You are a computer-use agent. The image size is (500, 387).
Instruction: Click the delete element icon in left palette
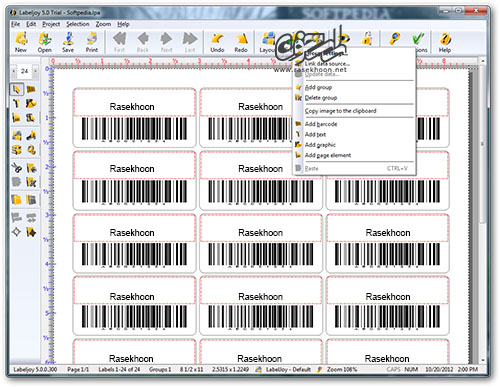click(31, 182)
